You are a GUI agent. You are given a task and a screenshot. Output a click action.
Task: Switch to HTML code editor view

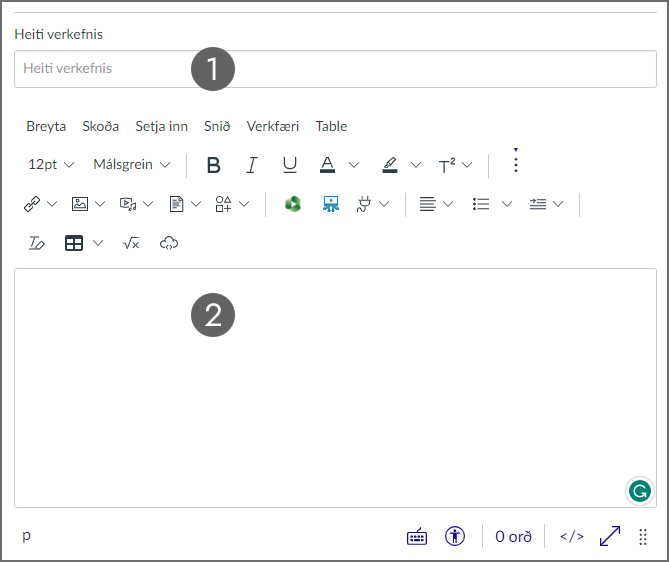571,536
